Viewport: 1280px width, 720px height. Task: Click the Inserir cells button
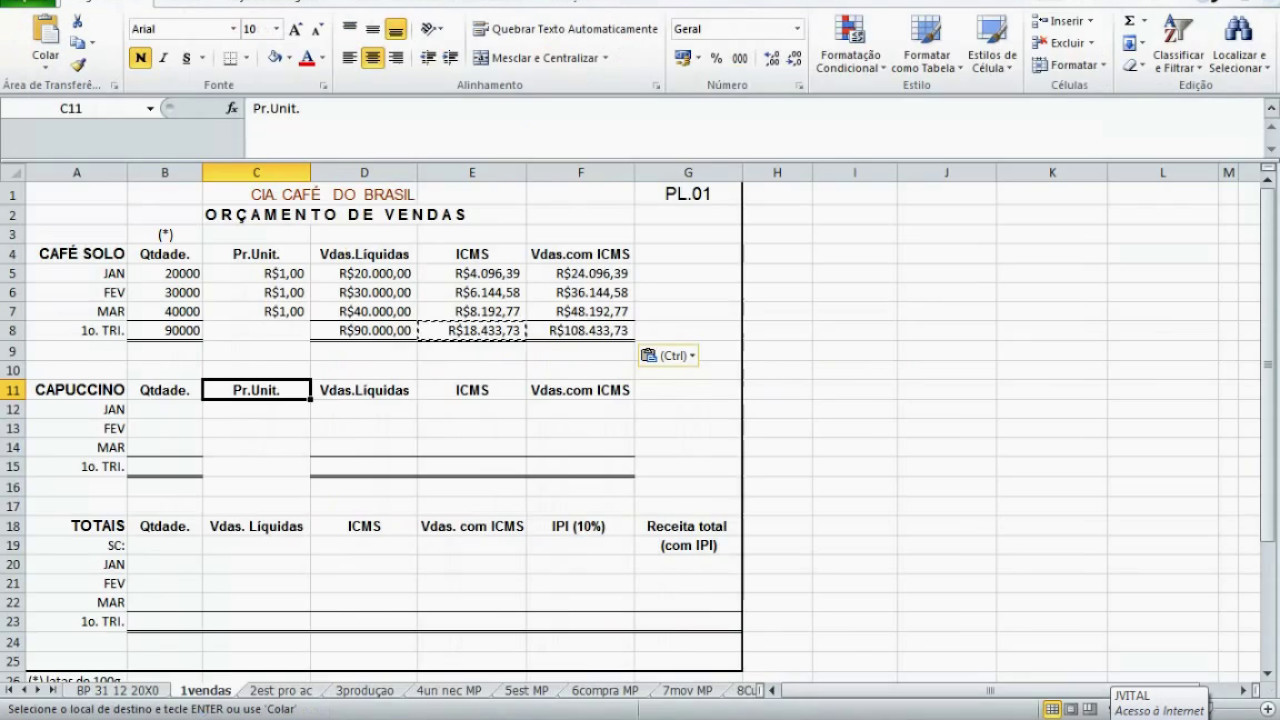(1063, 21)
